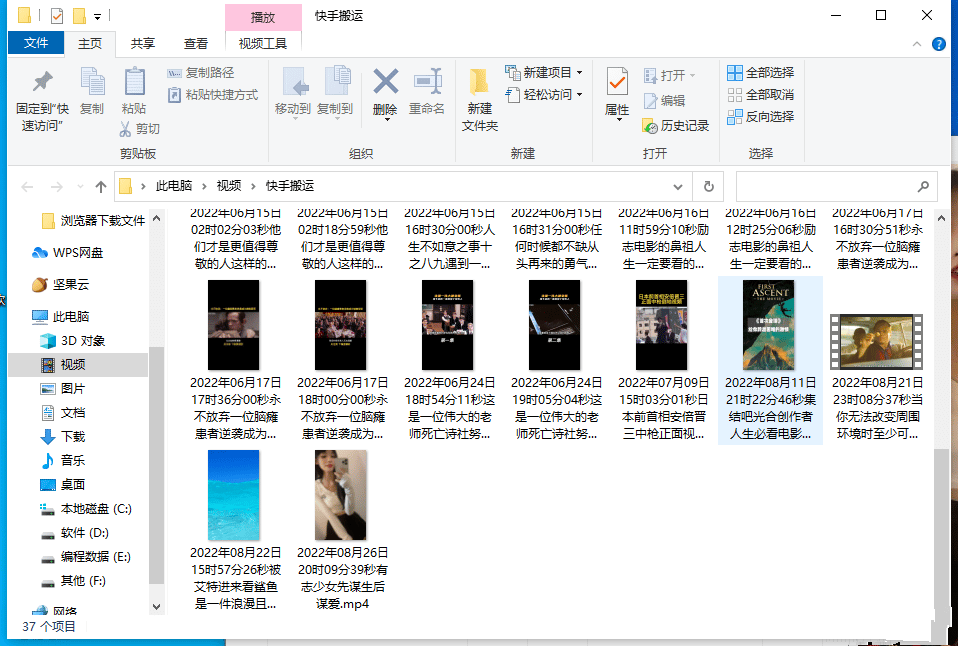Click the Play (播放) contextual tab header
Image resolution: width=958 pixels, height=646 pixels.
click(x=263, y=17)
